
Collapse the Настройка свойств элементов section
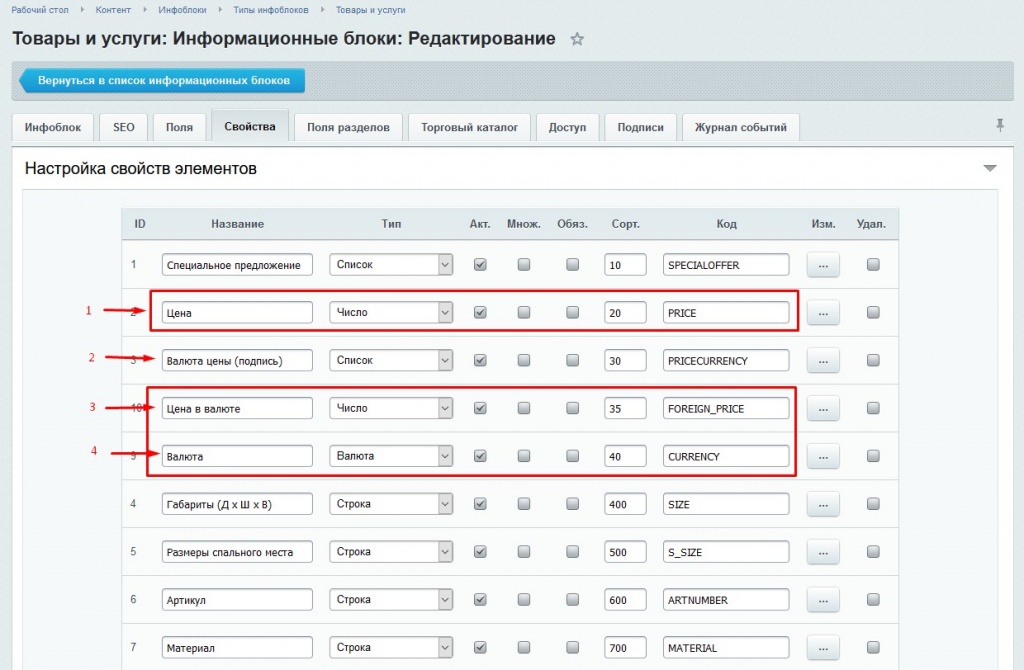pos(990,168)
